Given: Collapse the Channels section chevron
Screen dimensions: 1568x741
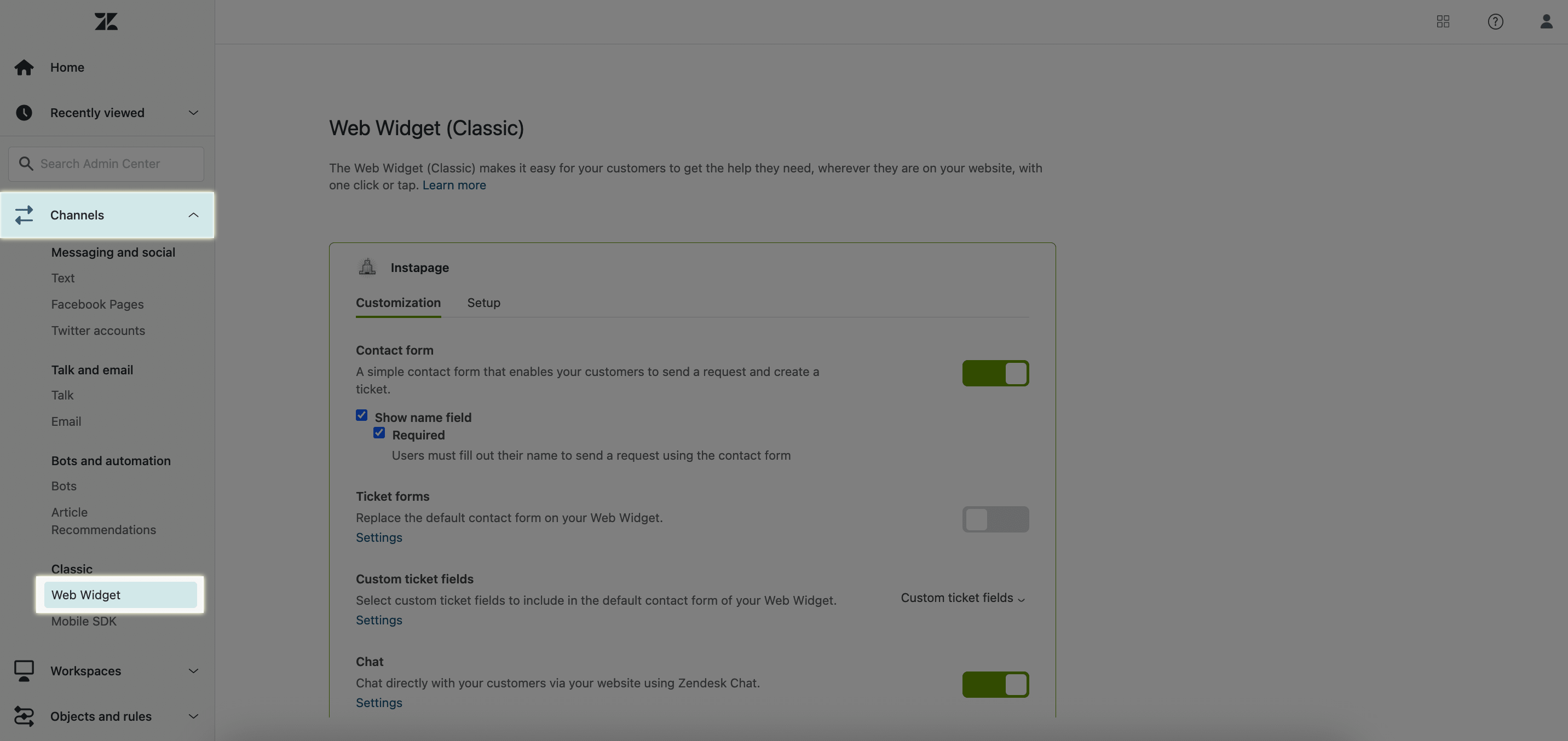Looking at the screenshot, I should (193, 215).
